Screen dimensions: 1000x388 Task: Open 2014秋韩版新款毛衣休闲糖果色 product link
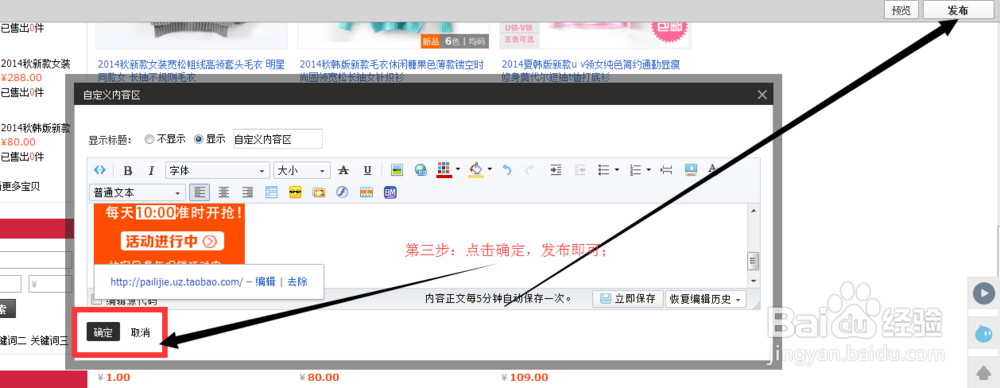tap(392, 71)
